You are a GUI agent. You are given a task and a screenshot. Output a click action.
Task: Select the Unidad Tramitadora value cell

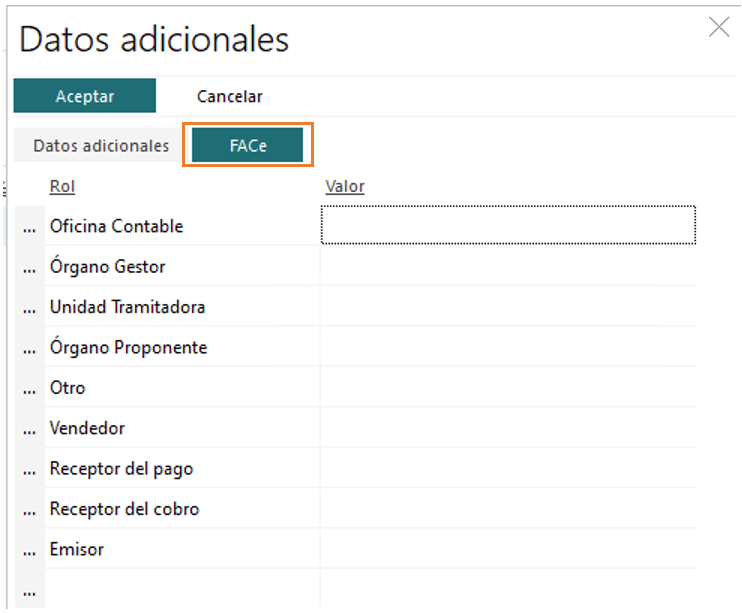point(508,307)
